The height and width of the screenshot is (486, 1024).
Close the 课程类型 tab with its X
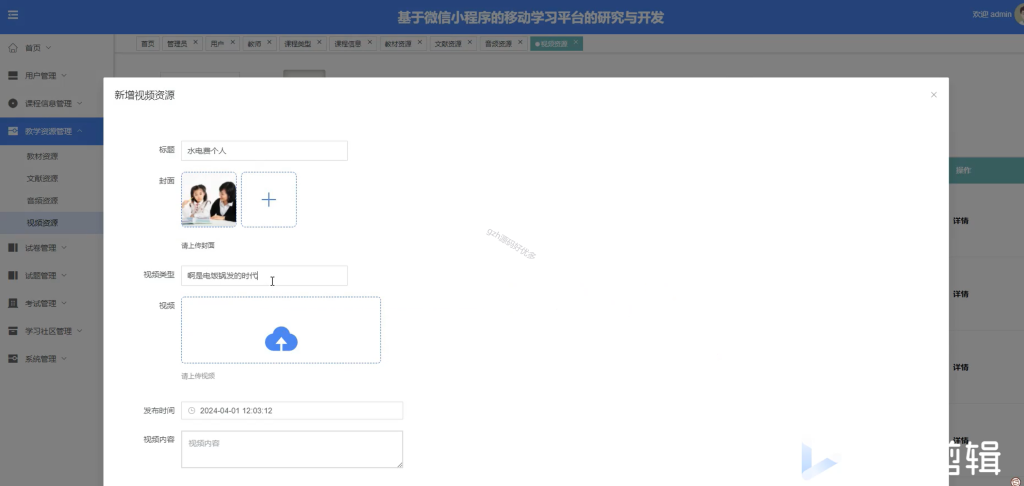[x=319, y=42]
